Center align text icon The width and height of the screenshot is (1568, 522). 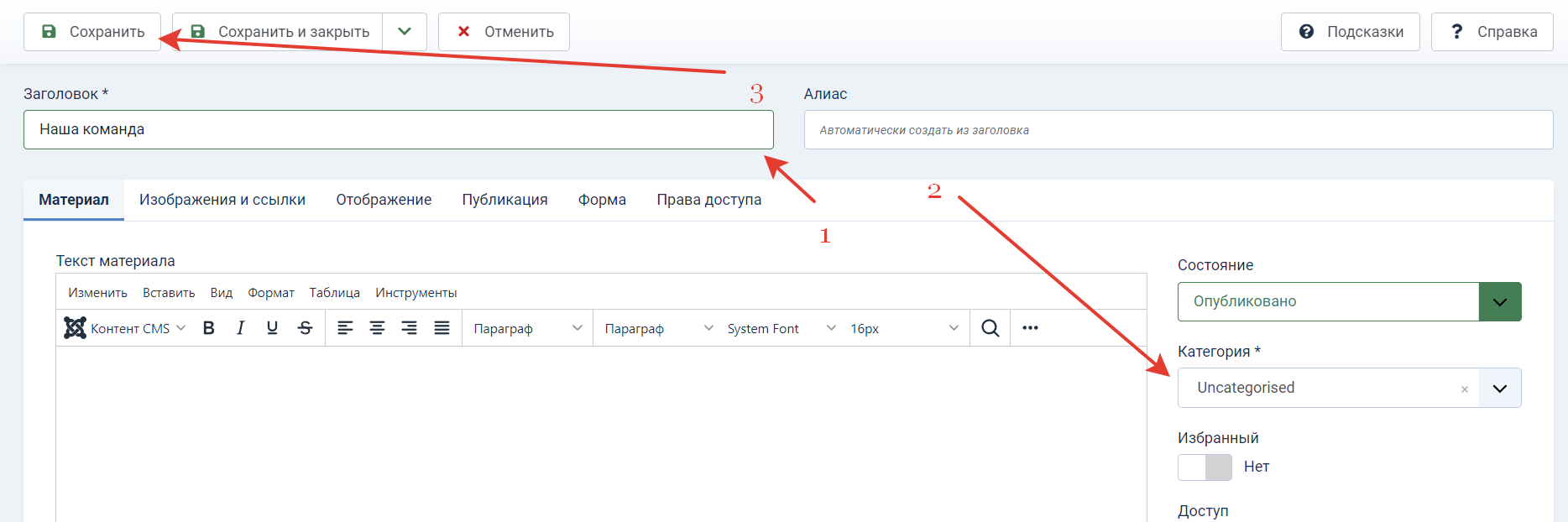[378, 328]
